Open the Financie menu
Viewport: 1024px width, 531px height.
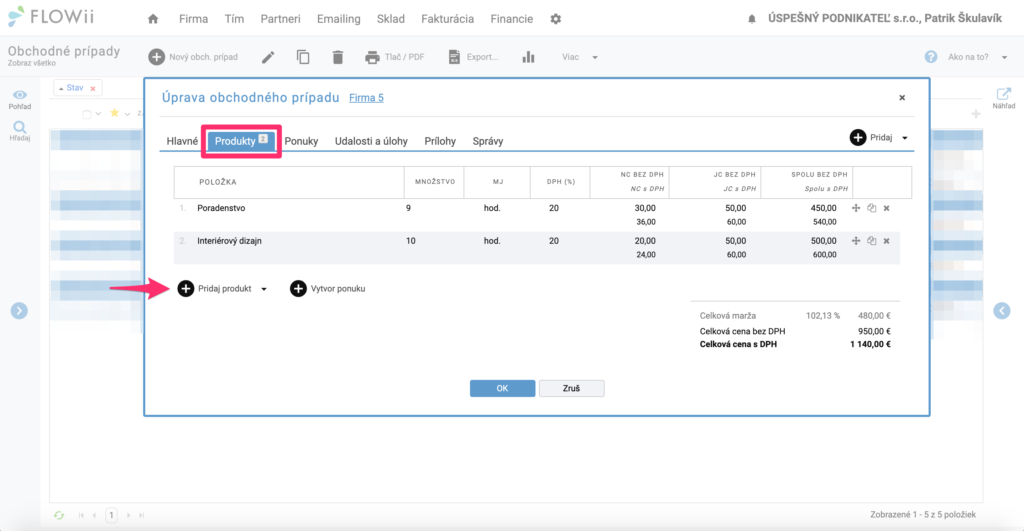(x=511, y=19)
